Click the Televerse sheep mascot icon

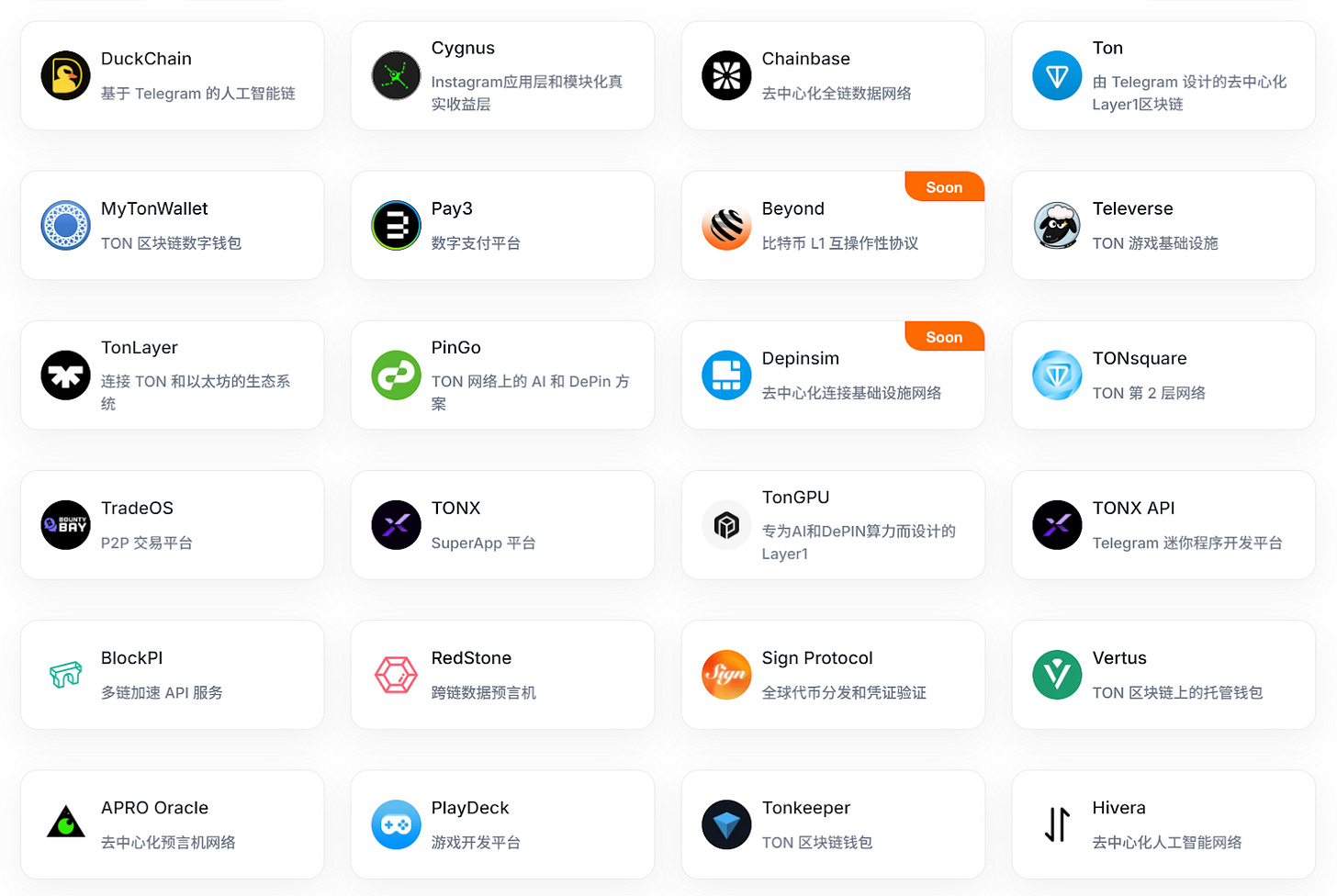click(x=1057, y=225)
